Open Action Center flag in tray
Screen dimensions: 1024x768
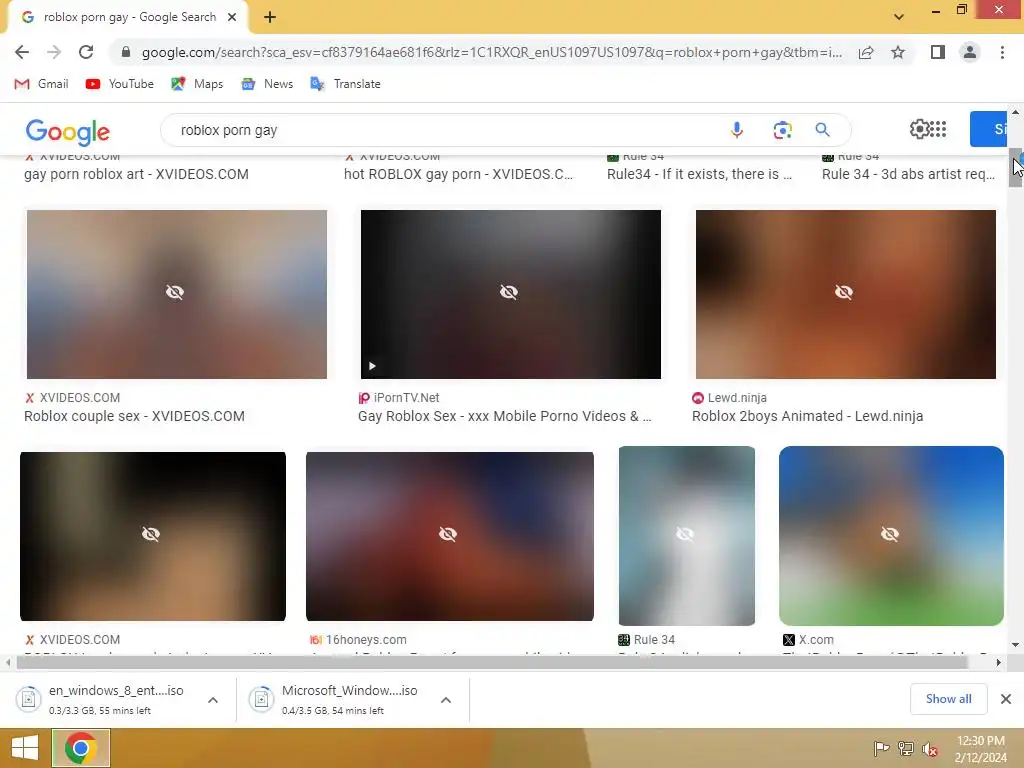coord(882,748)
